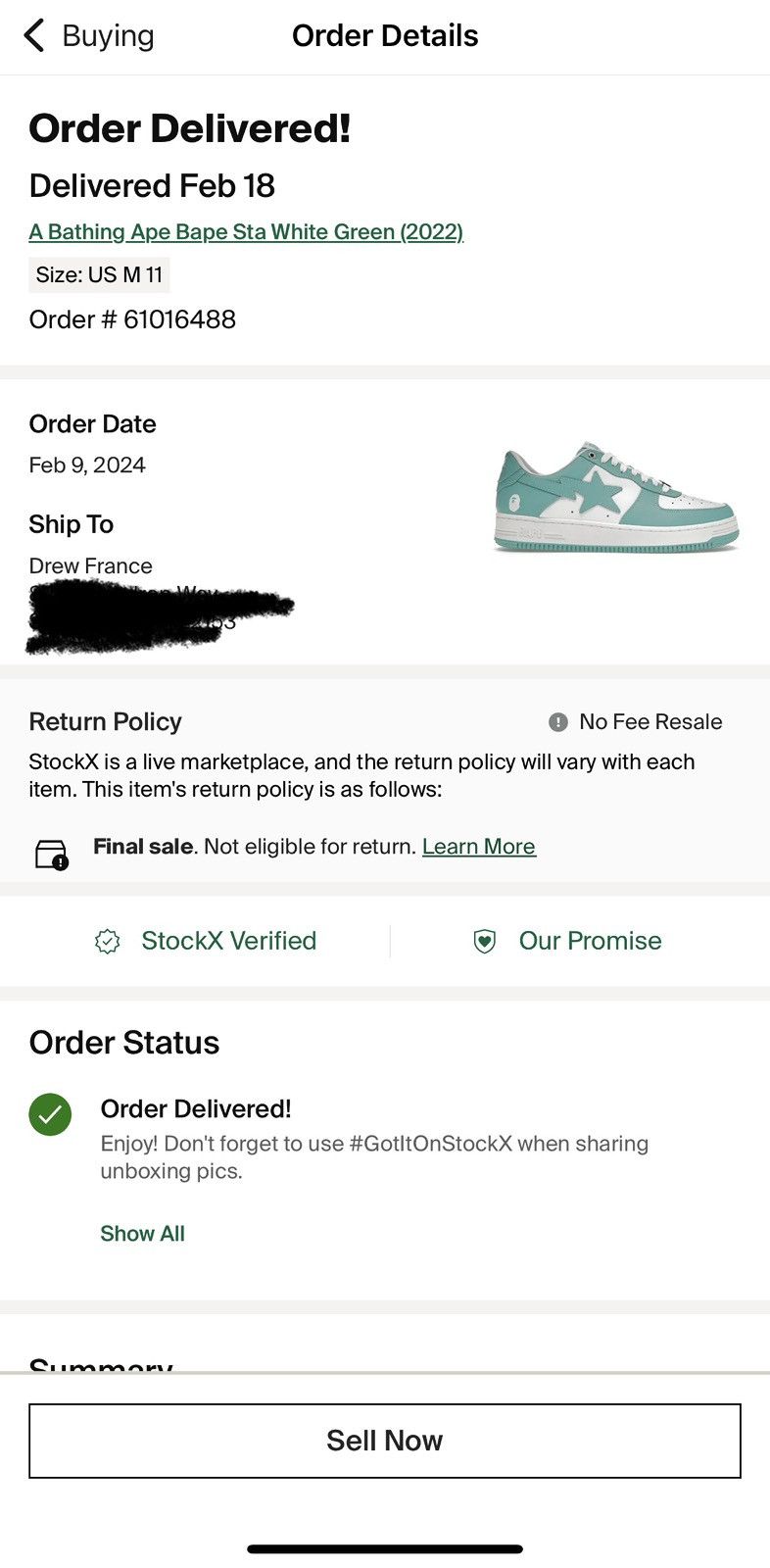This screenshot has height=1568, width=770.
Task: Tap the Sell Now button
Action: (x=385, y=1441)
